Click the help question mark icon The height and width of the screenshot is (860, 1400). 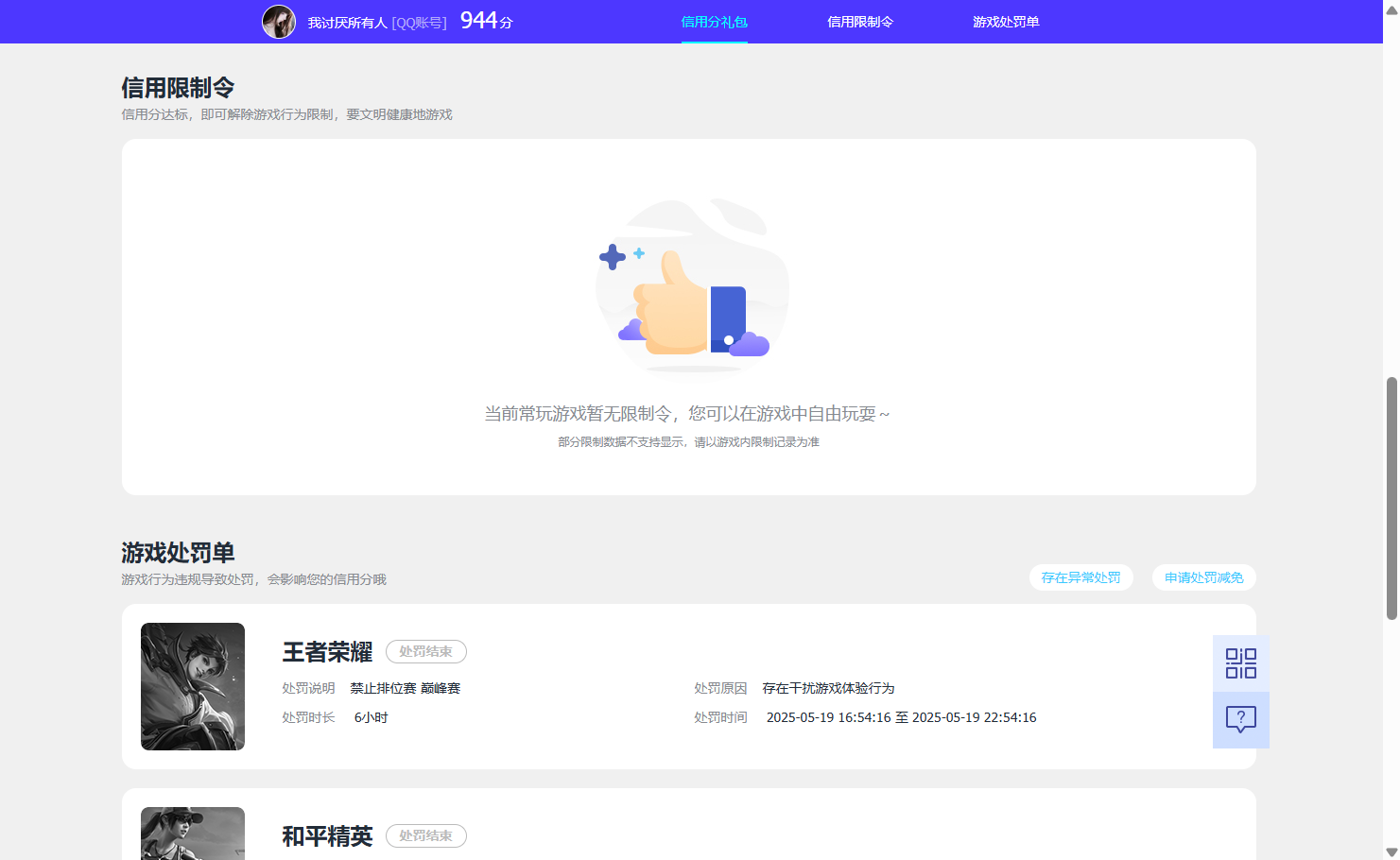[x=1240, y=719]
